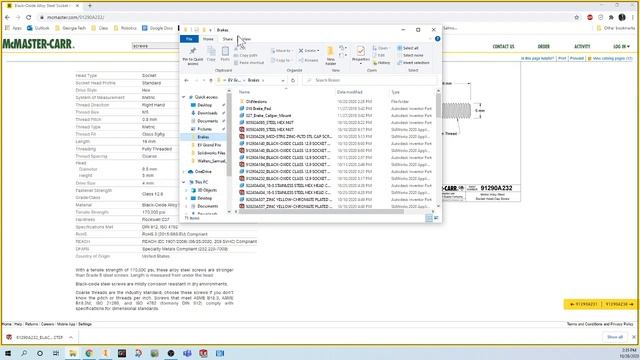The width and height of the screenshot is (640, 360).
Task: Collapse the This PC tree node
Action: 184,182
